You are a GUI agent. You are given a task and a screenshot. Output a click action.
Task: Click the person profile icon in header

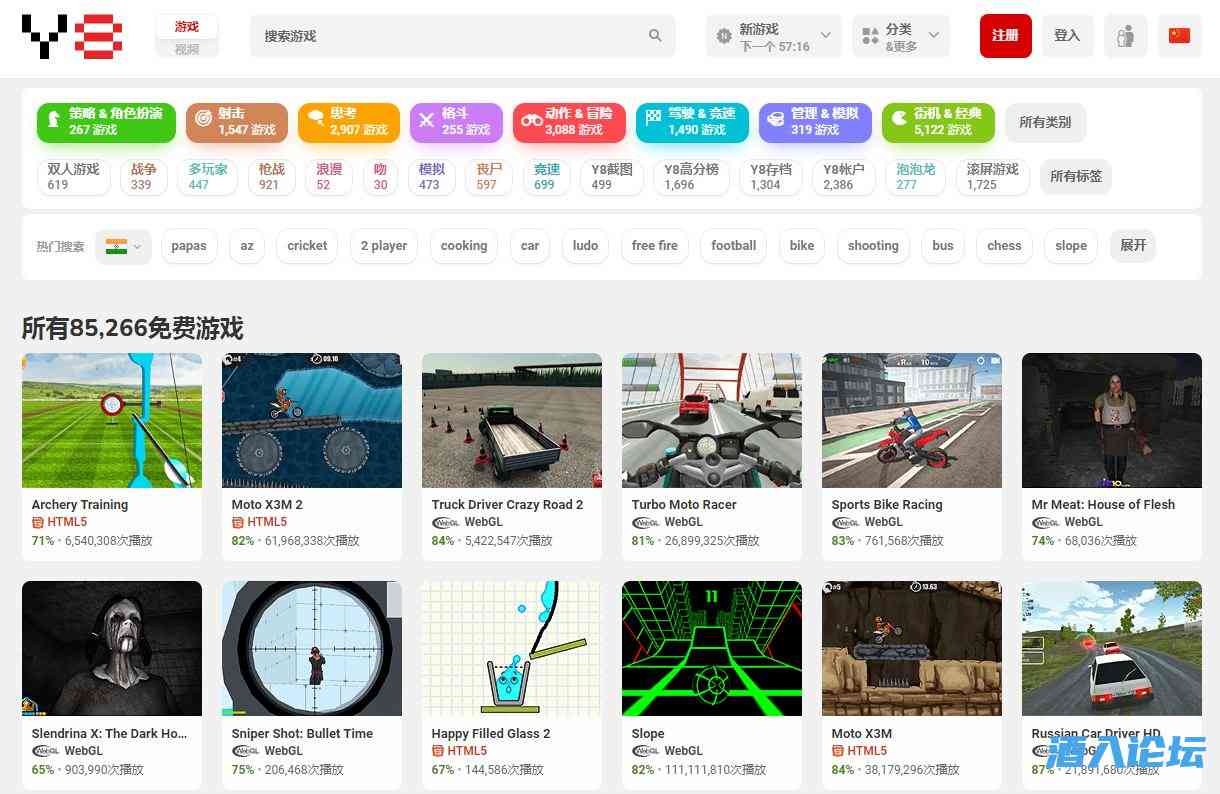click(x=1125, y=36)
